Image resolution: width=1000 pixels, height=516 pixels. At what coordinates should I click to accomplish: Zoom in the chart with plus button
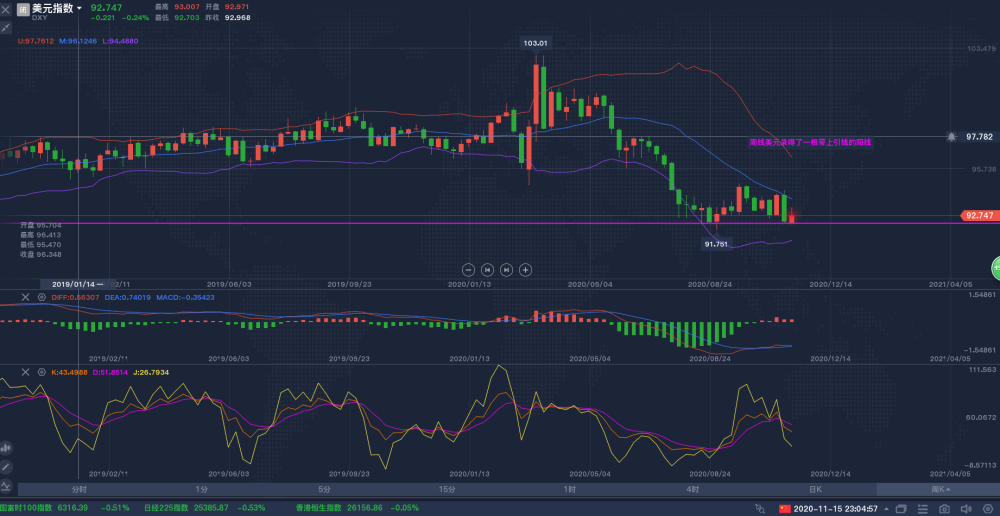coord(525,269)
